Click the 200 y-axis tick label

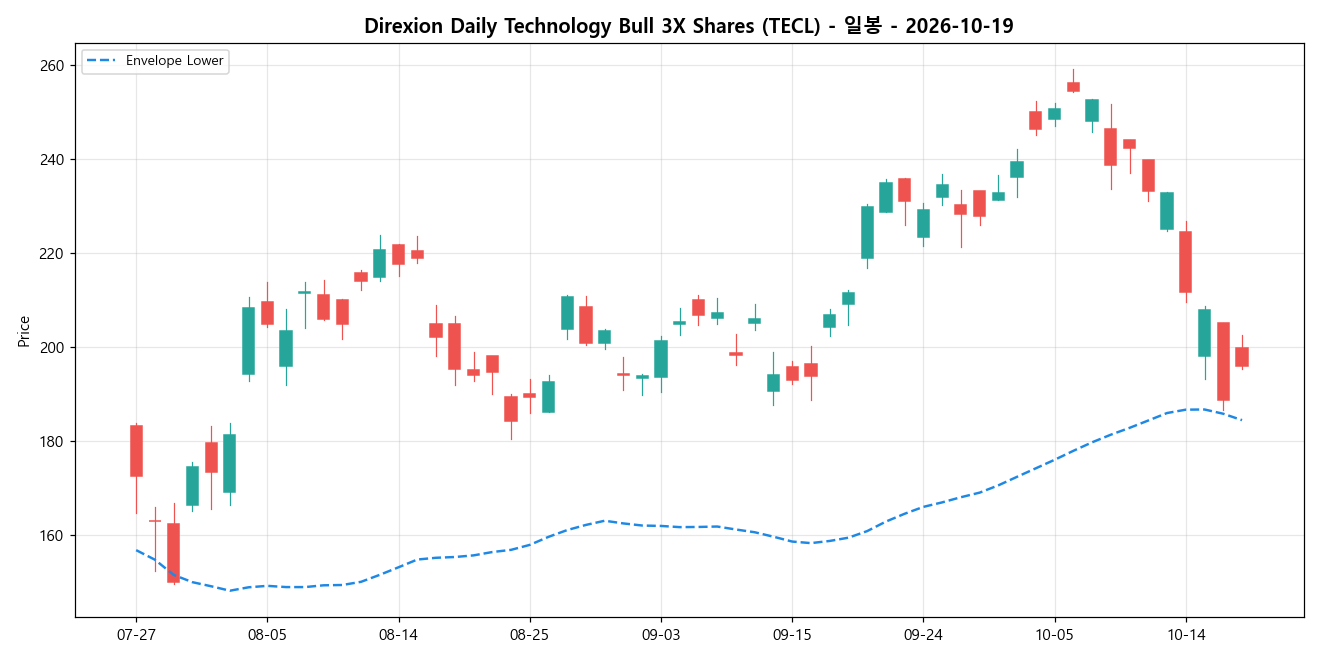tap(52, 348)
